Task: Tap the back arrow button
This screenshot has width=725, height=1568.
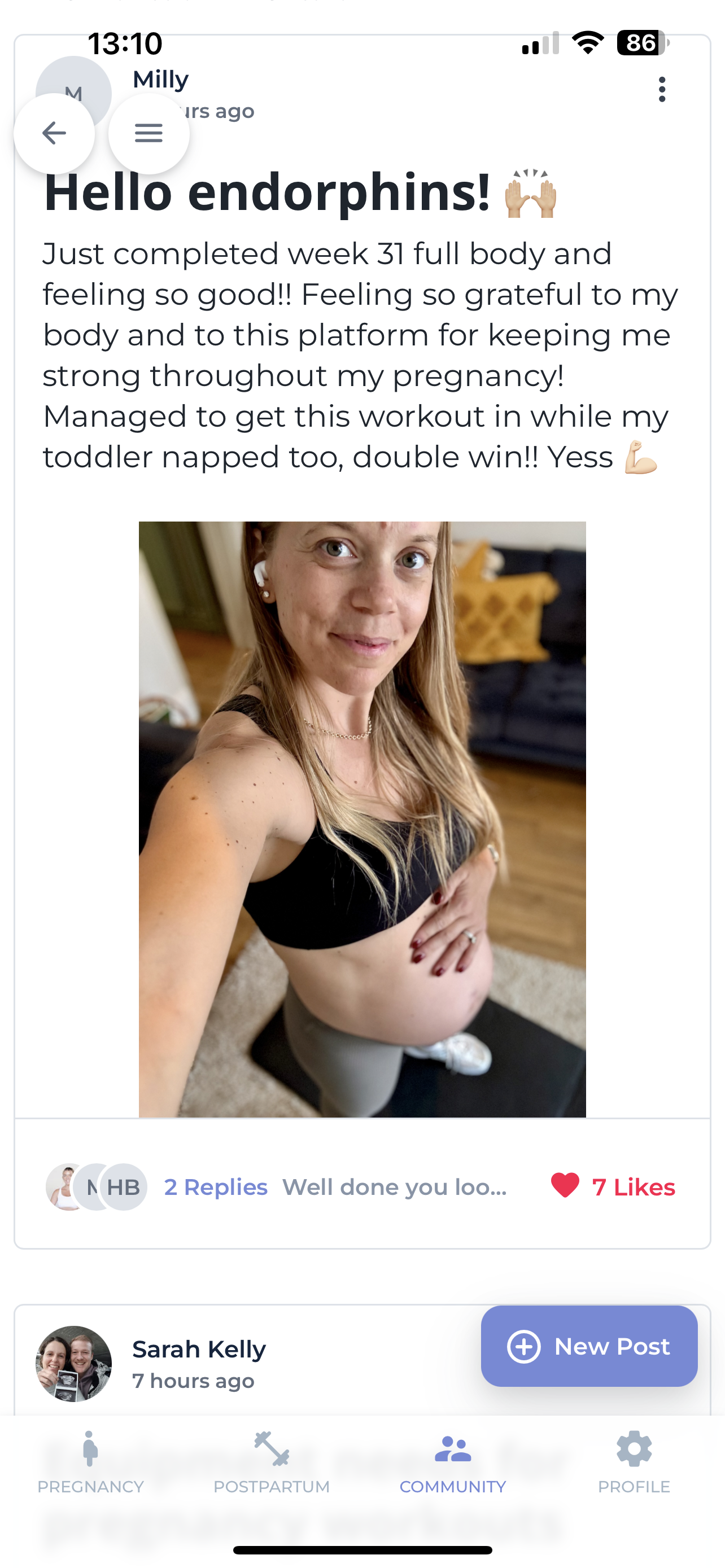Action: tap(54, 133)
